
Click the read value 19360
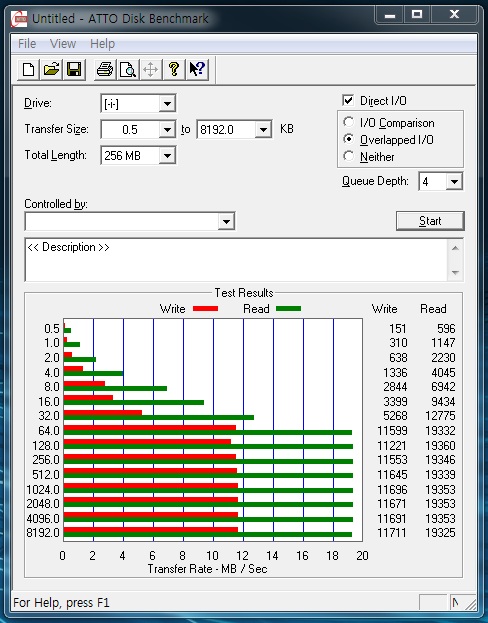tap(440, 446)
